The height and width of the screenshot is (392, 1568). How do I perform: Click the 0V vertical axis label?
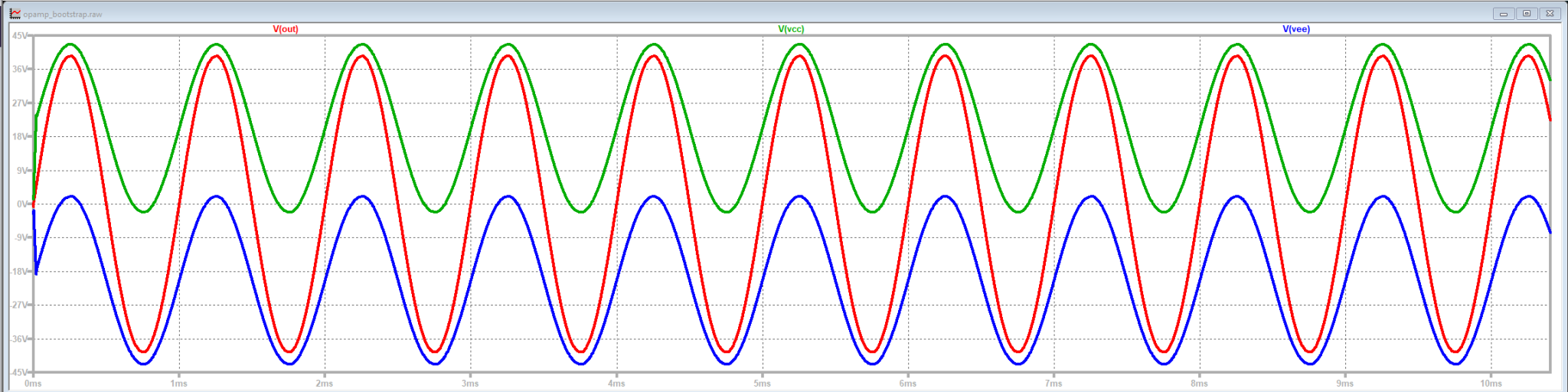pos(22,204)
